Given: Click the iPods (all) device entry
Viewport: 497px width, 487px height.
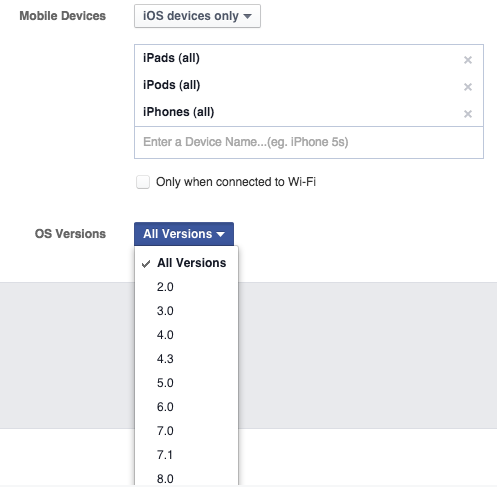Looking at the screenshot, I should (172, 85).
